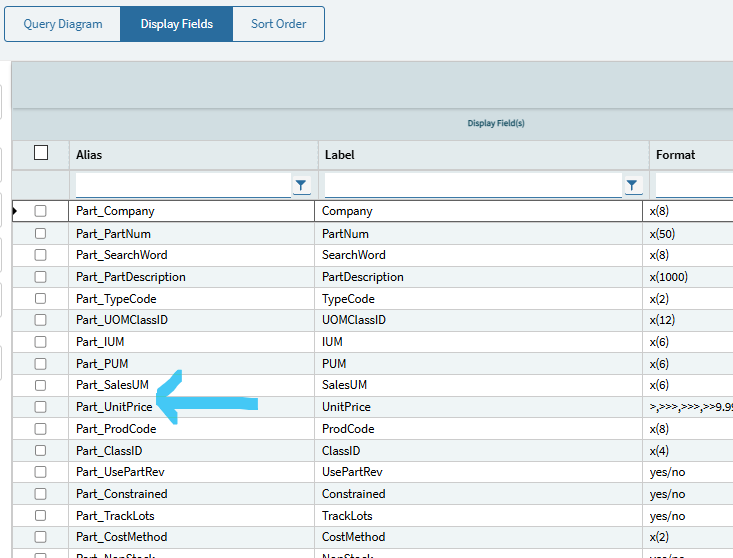733x558 pixels.
Task: Click the Label filter input field
Action: coord(473,185)
